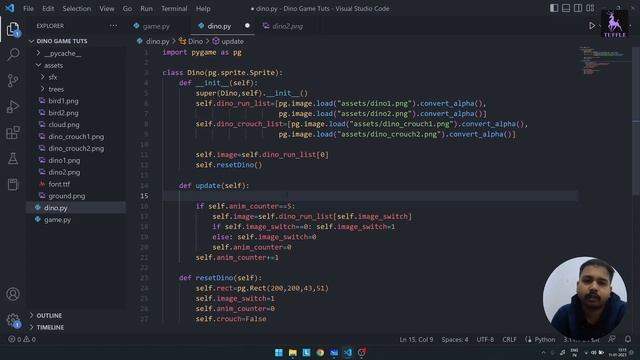Click the Explorer more actions ellipsis
Image resolution: width=640 pixels, height=360 pixels.
113,26
